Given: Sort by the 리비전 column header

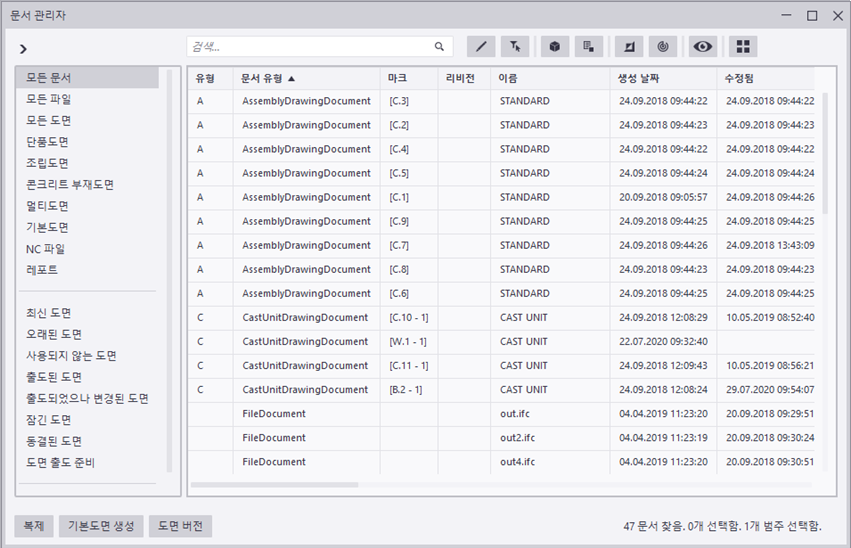Looking at the screenshot, I should pyautogui.click(x=465, y=78).
